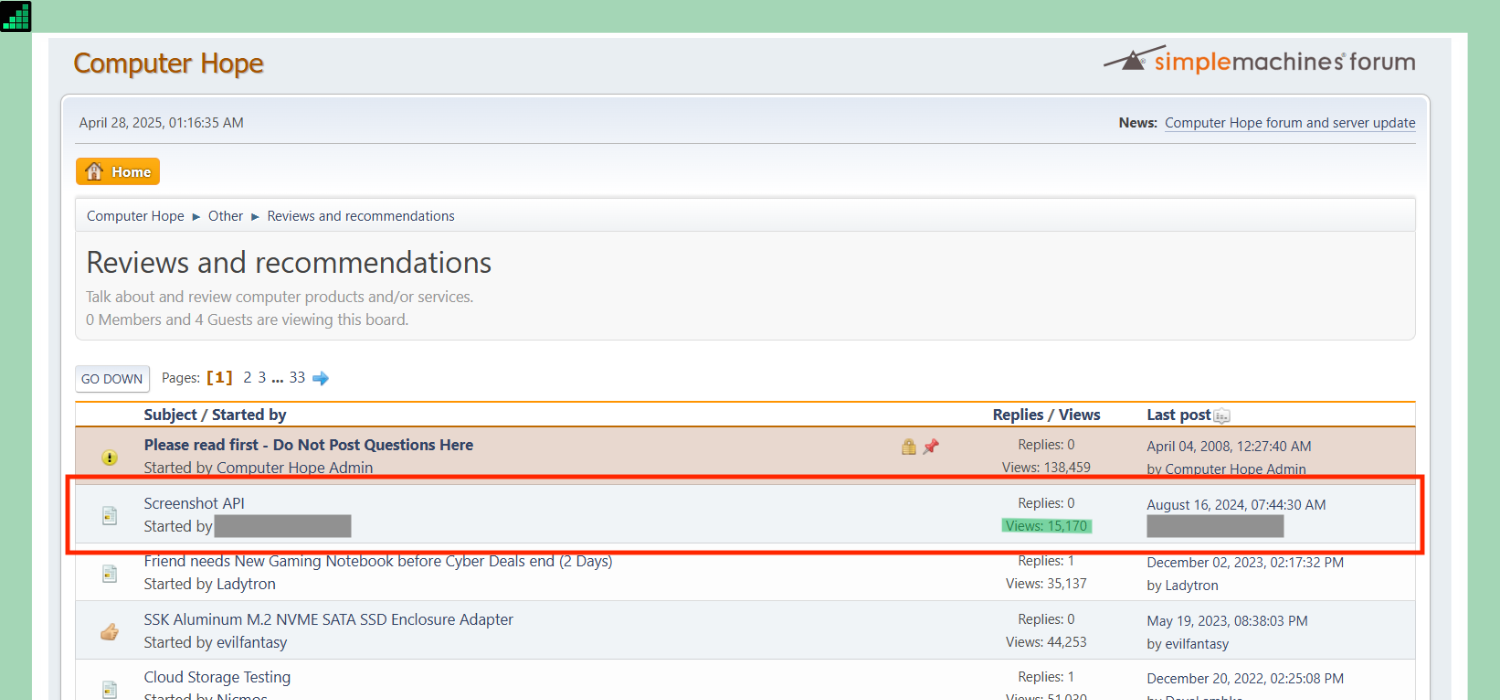
Task: Click the Home button with house icon
Action: click(x=118, y=172)
